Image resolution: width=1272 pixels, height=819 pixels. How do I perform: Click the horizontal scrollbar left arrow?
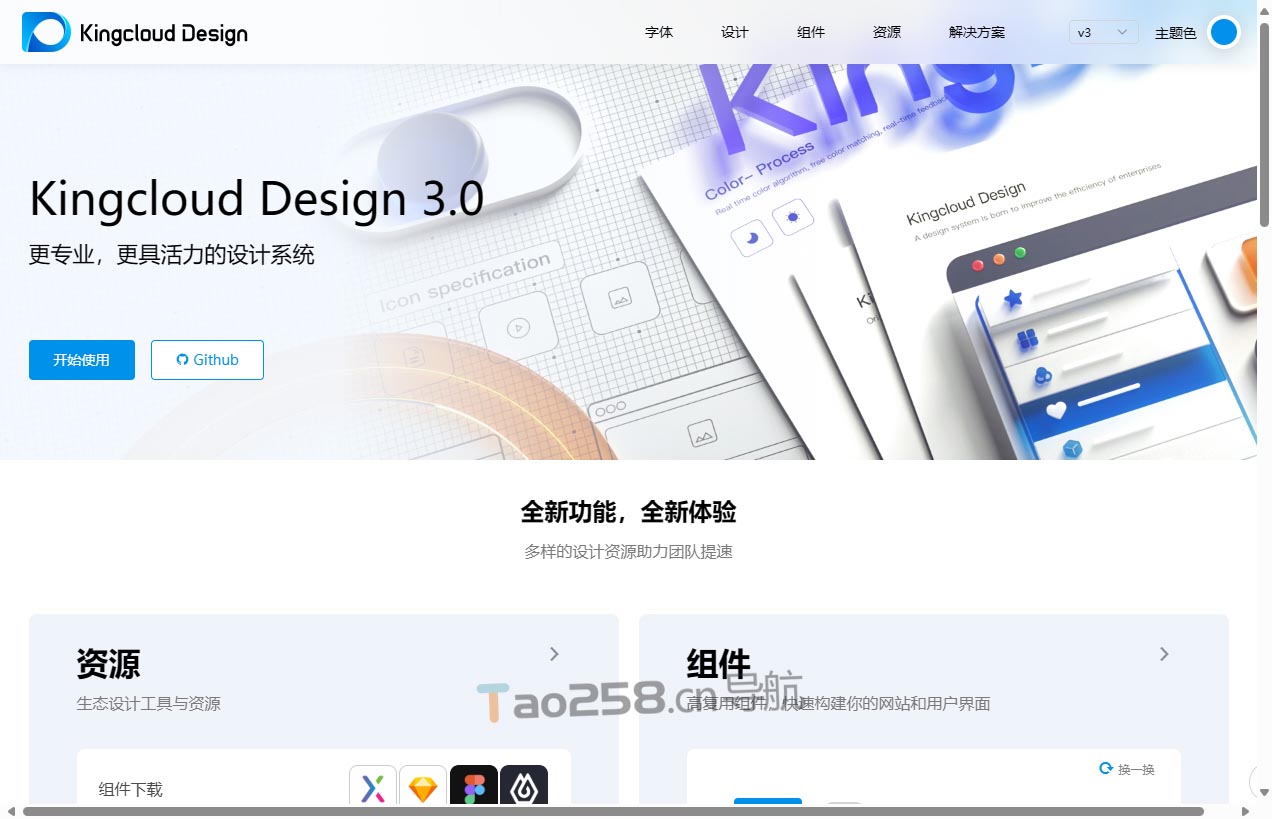(x=11, y=811)
